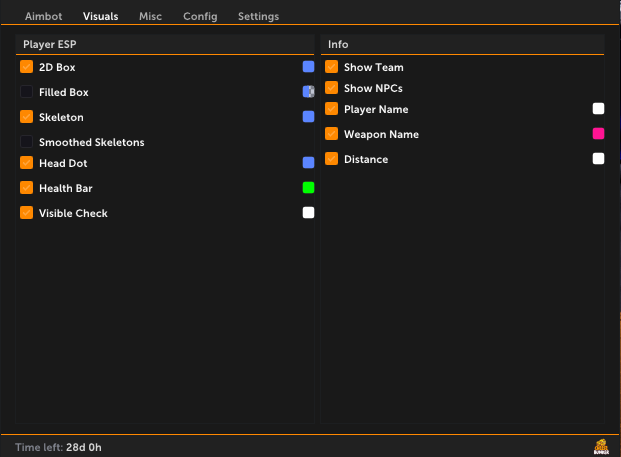This screenshot has width=621, height=457.
Task: Pick the Distance color swatch
Action: (598, 158)
